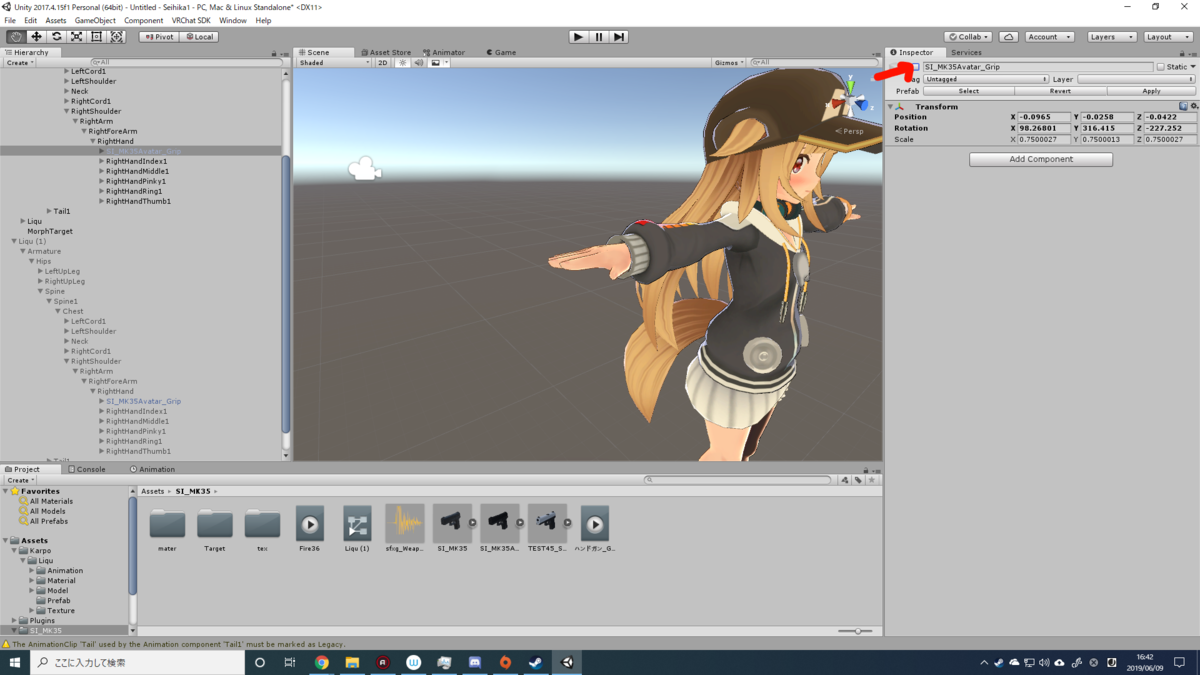
Task: Toggle scene audio with the speaker icon
Action: 418,63
